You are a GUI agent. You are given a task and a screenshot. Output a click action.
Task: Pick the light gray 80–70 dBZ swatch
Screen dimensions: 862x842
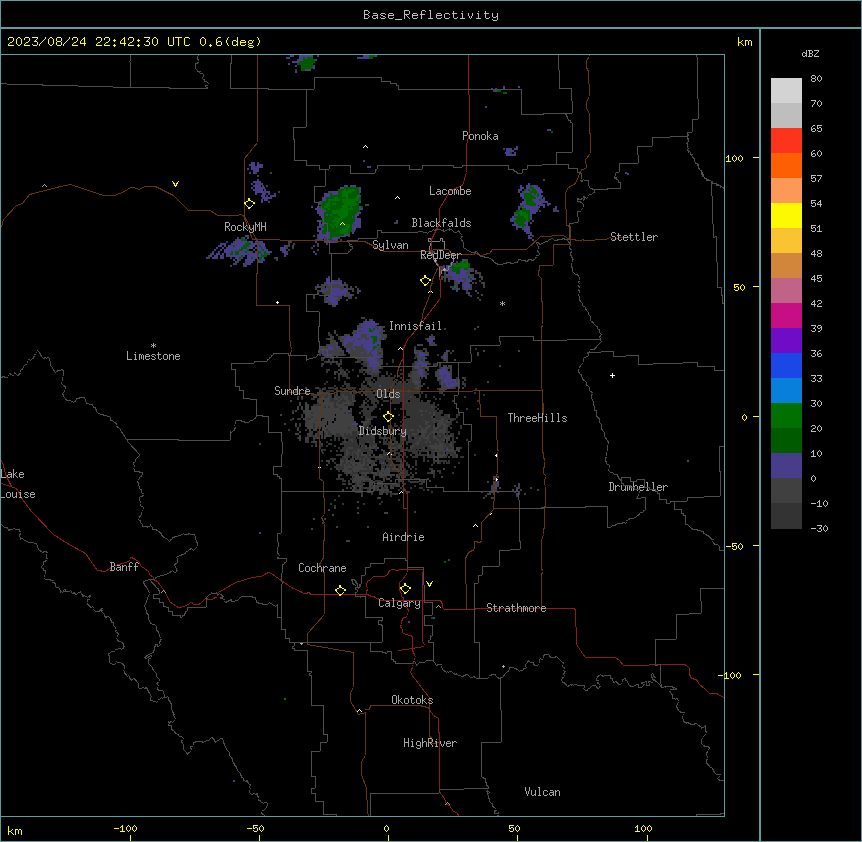(x=786, y=91)
